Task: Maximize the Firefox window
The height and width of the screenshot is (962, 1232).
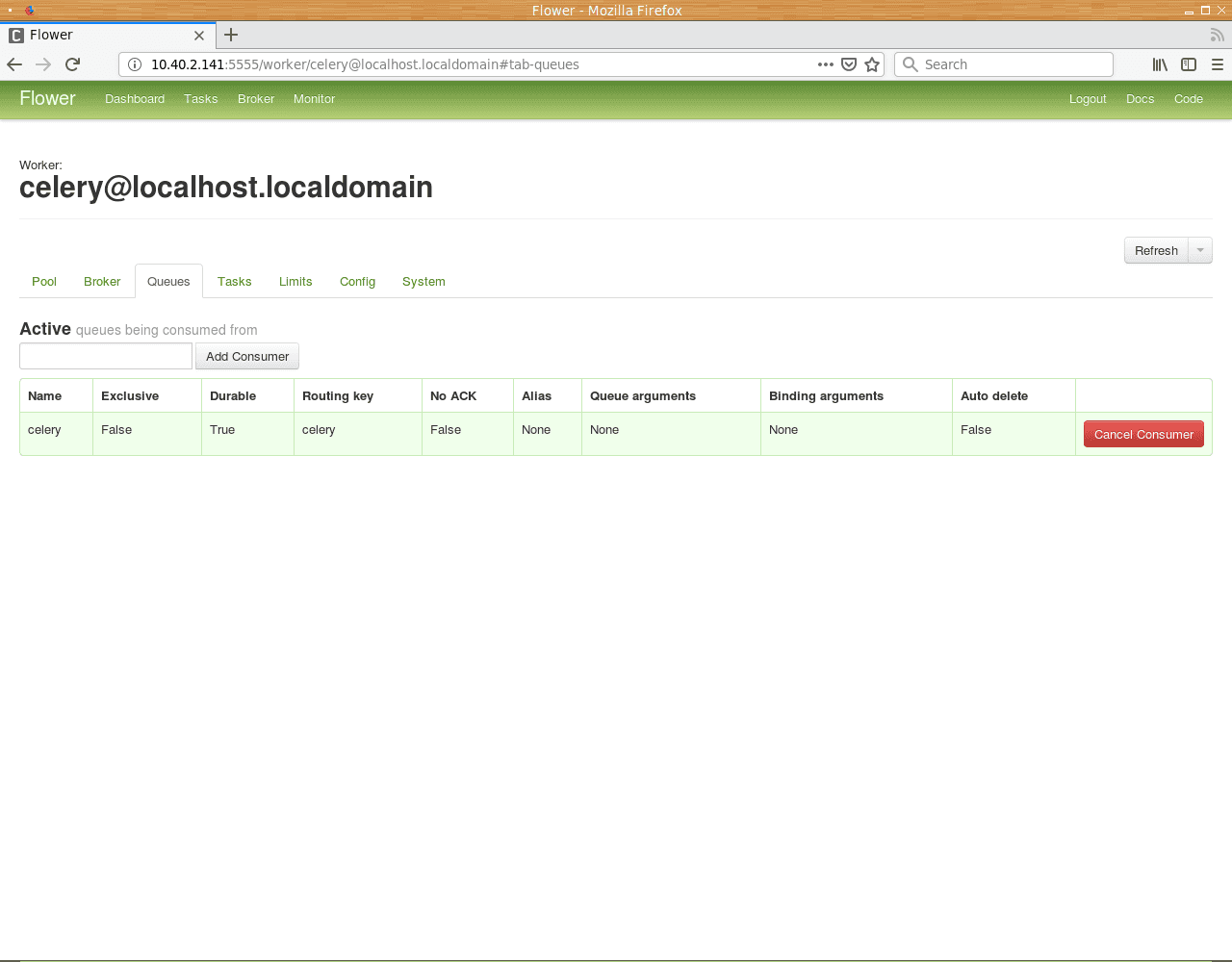Action: click(1205, 11)
